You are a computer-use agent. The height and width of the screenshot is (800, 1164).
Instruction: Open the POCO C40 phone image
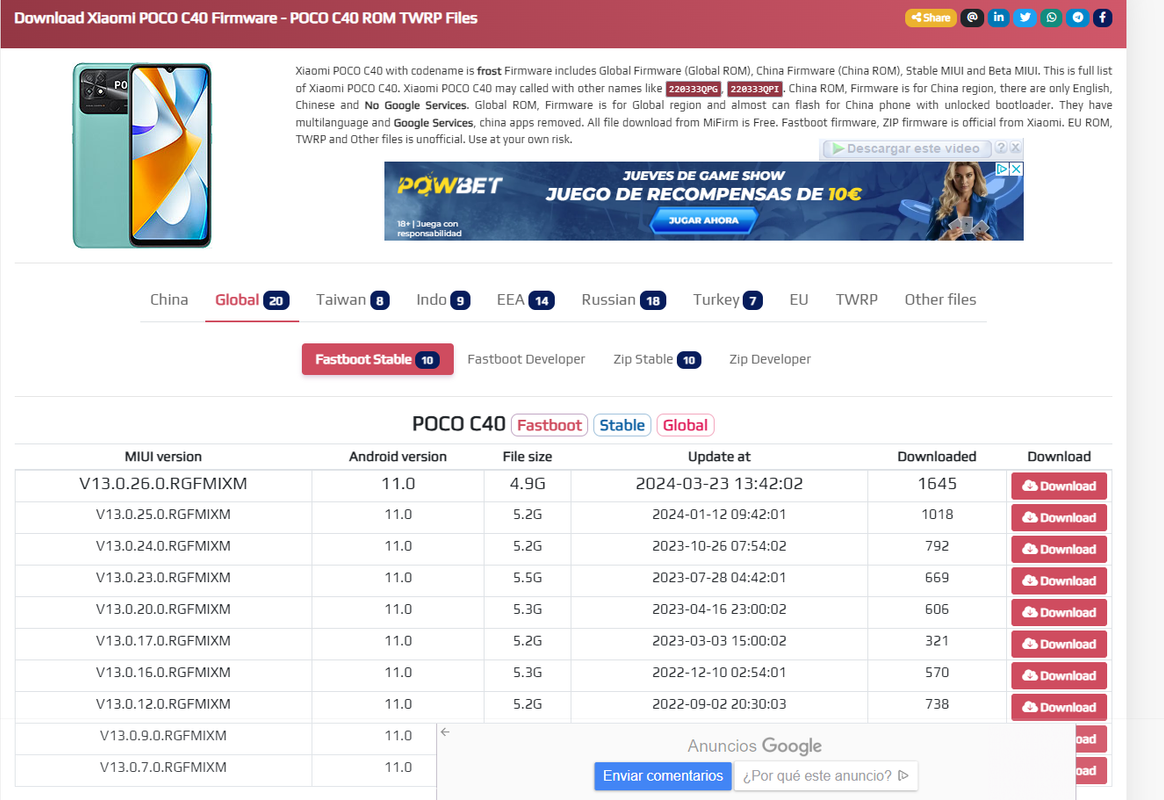coord(142,155)
